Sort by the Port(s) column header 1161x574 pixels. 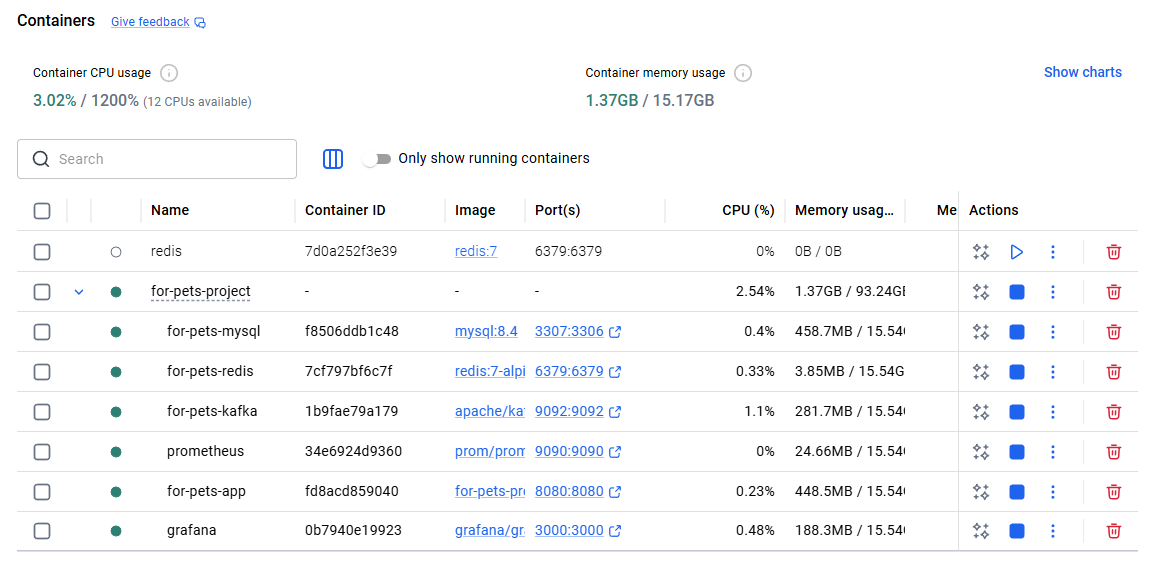pyautogui.click(x=558, y=210)
